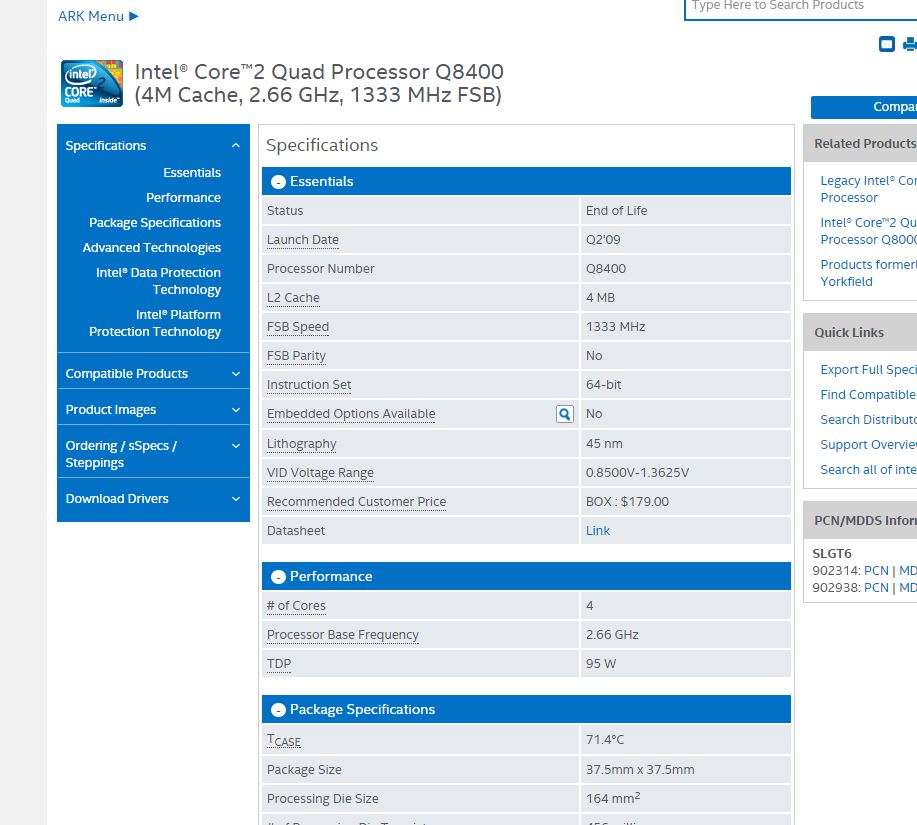Click the '0.8500V-1.3625V' voltage value
Image resolution: width=917 pixels, height=825 pixels.
click(637, 472)
